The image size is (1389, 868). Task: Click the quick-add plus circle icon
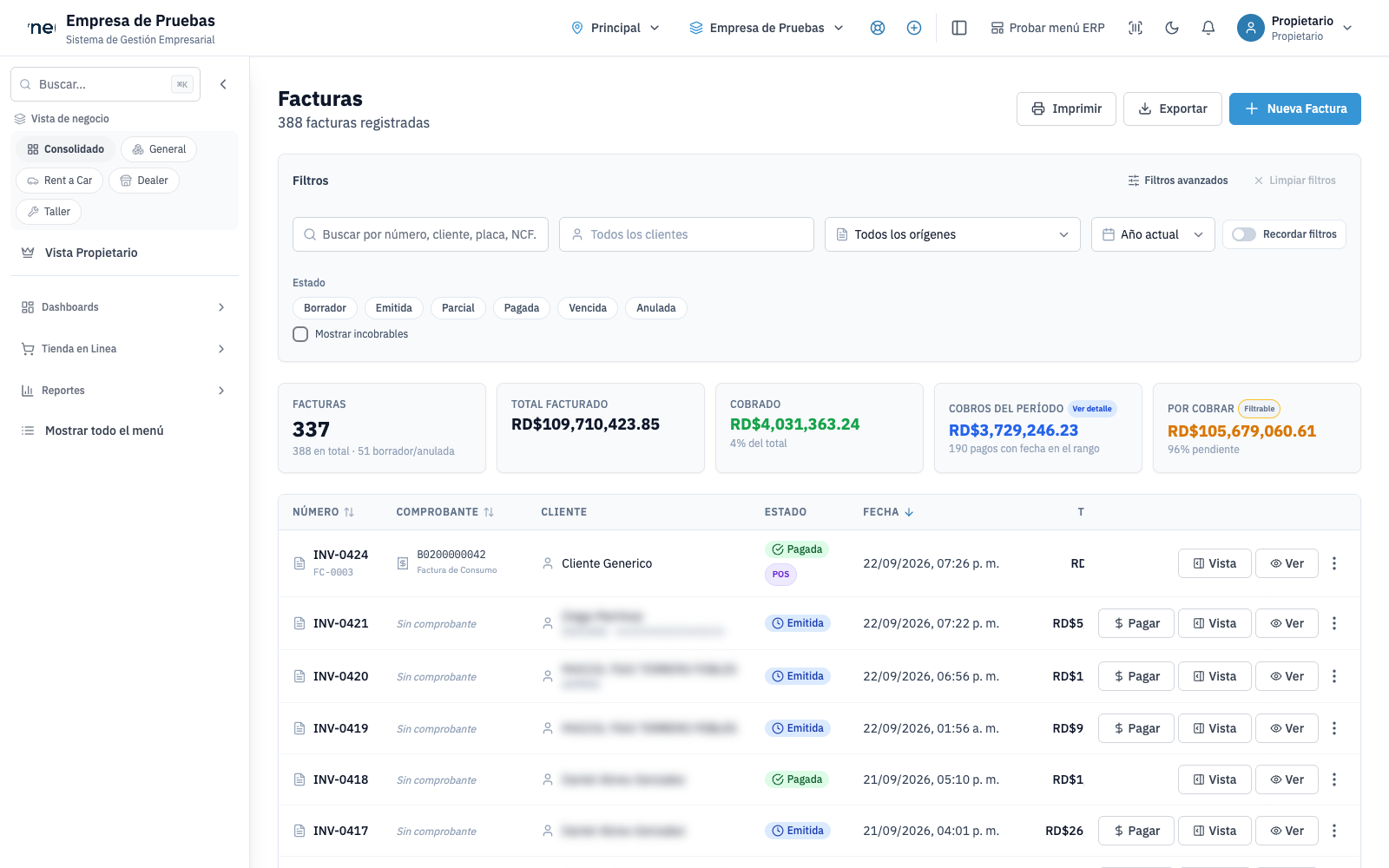click(914, 28)
